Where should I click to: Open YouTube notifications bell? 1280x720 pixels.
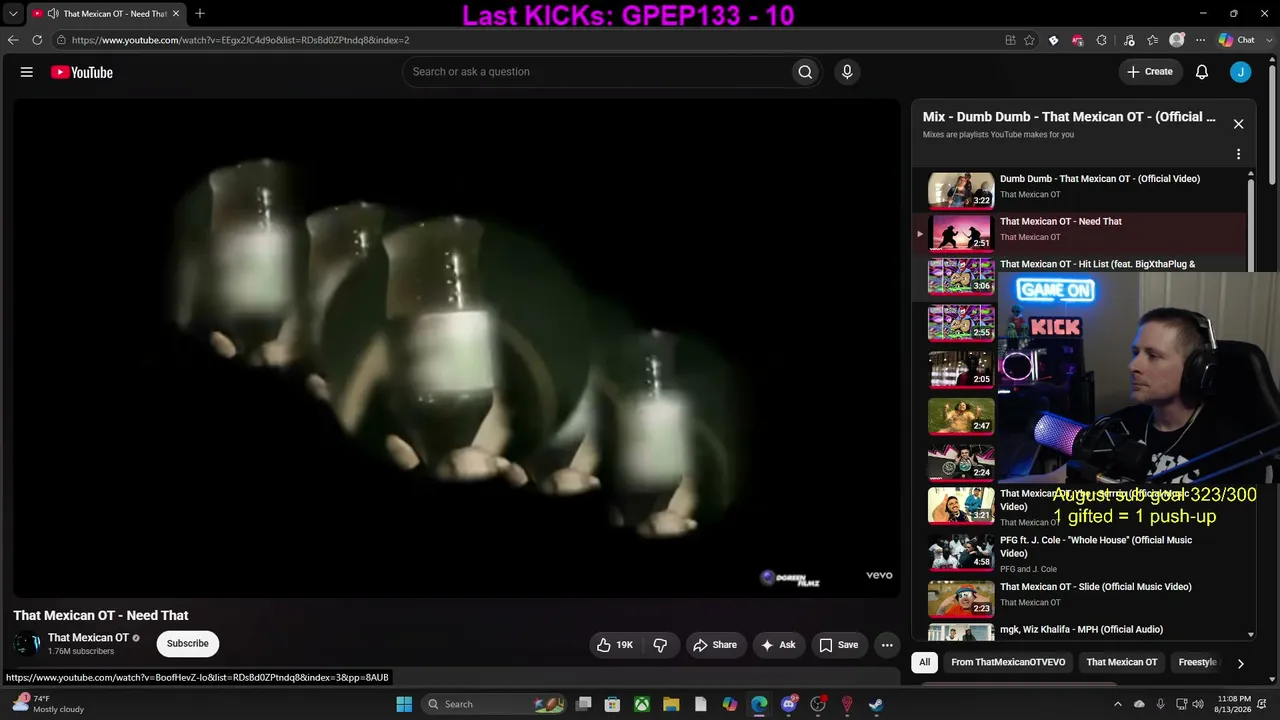click(1202, 72)
